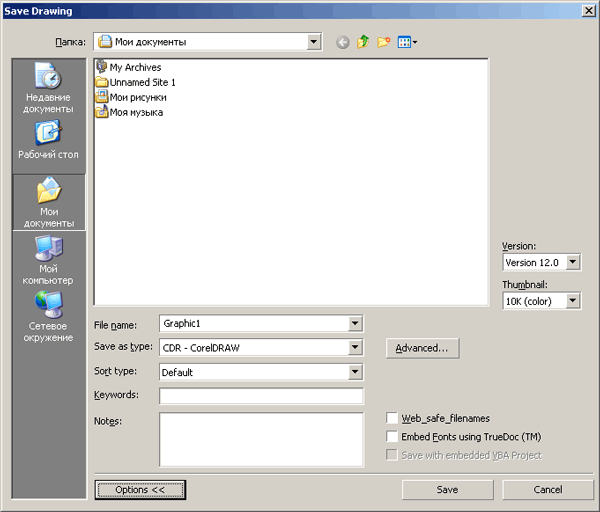This screenshot has height=512, width=600.
Task: Expand the Папка folder dropdown
Action: pos(313,42)
